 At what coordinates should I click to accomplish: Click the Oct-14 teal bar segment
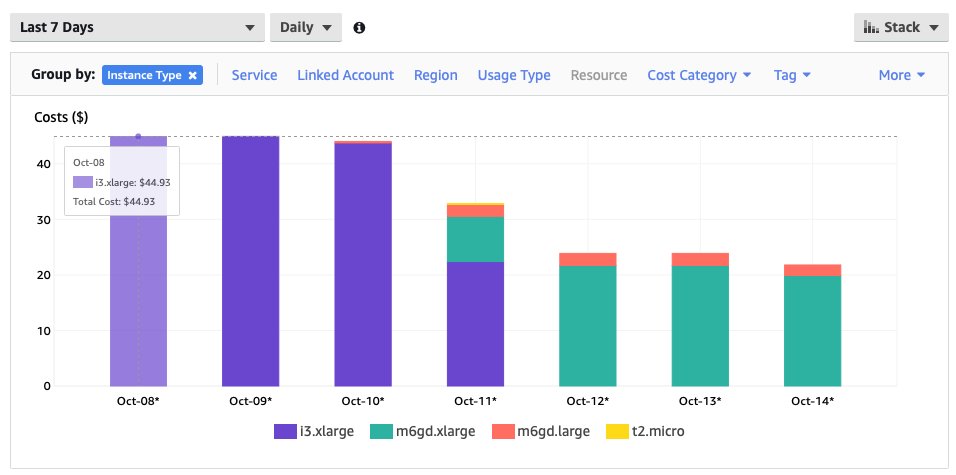click(x=812, y=330)
